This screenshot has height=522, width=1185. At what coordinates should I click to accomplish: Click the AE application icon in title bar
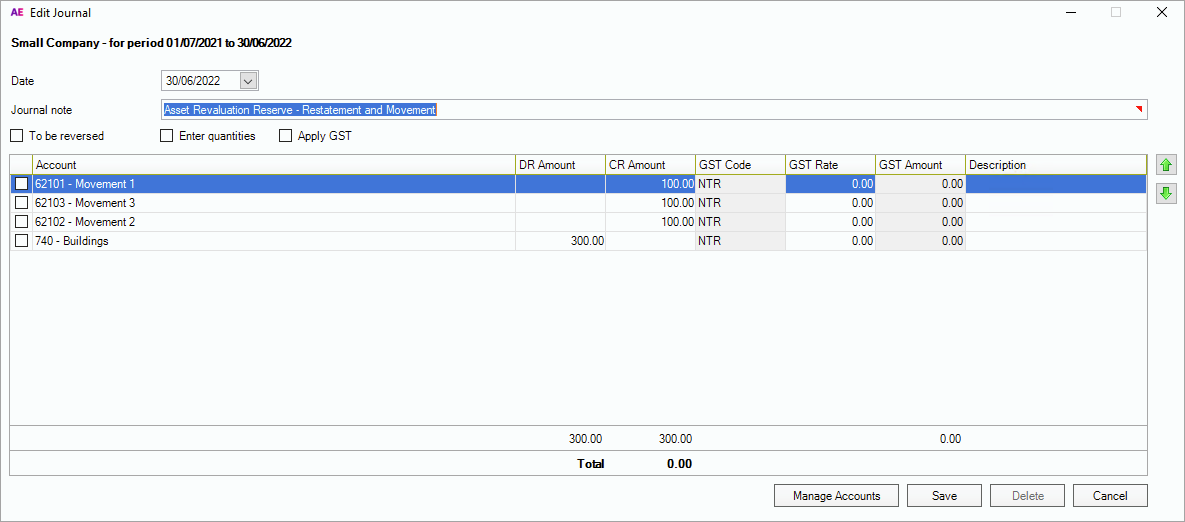[16, 13]
